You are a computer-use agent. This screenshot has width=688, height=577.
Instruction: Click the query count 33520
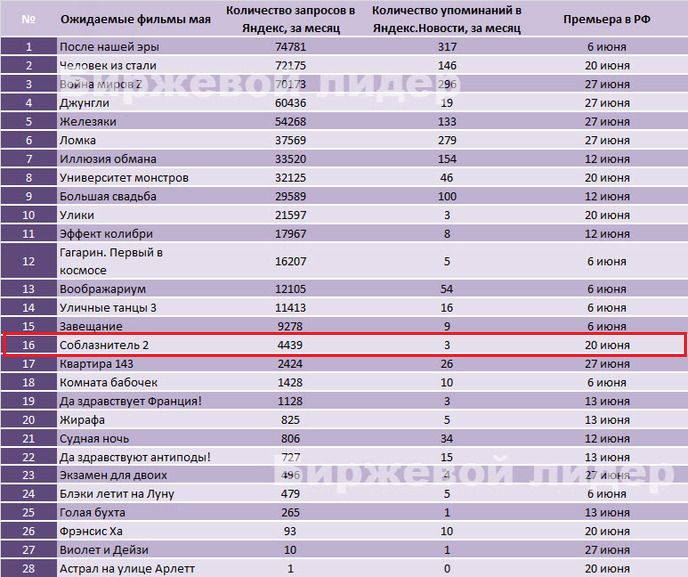[290, 159]
